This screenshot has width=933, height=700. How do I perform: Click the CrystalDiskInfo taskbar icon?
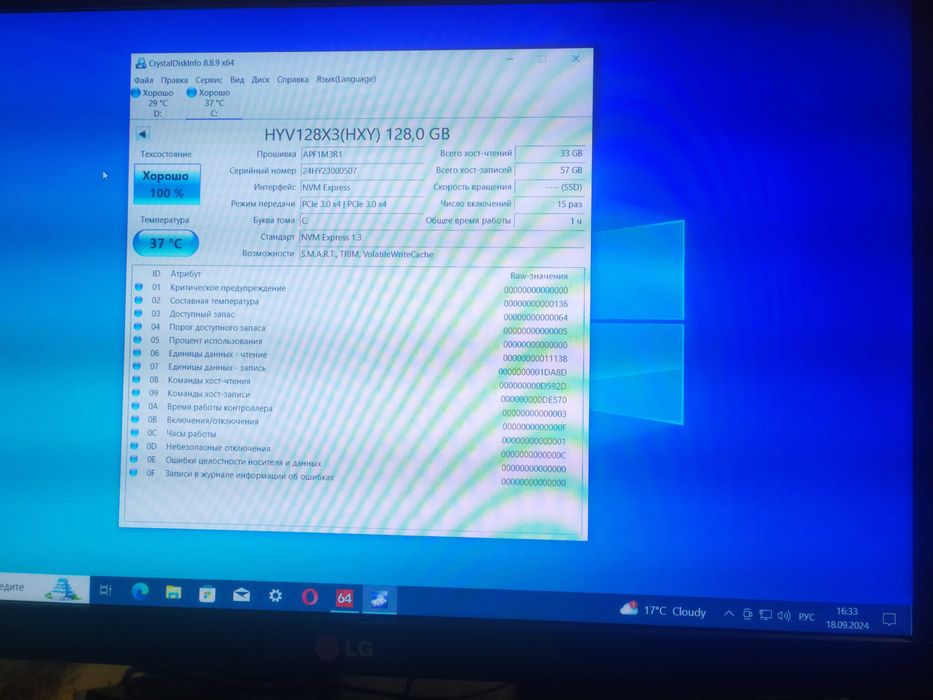coord(379,599)
